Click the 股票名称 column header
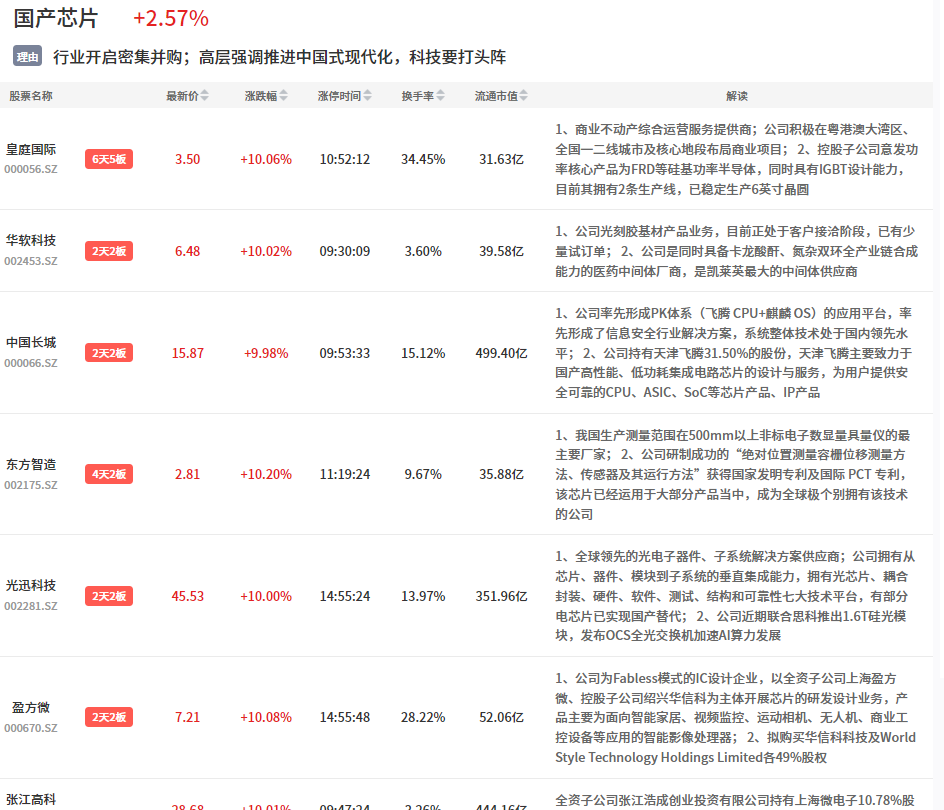This screenshot has height=810, width=944. [x=31, y=96]
